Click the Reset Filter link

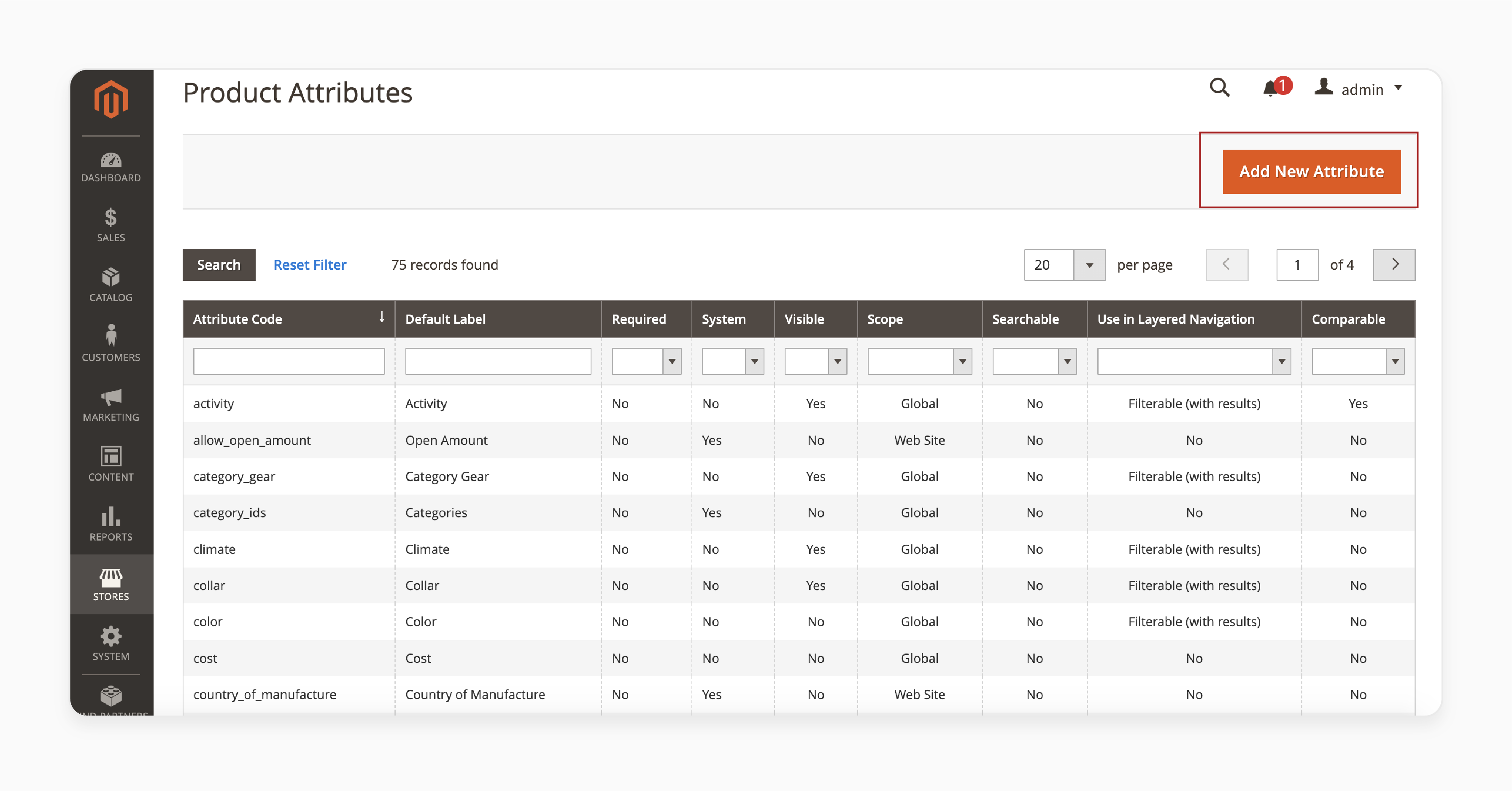pyautogui.click(x=310, y=265)
